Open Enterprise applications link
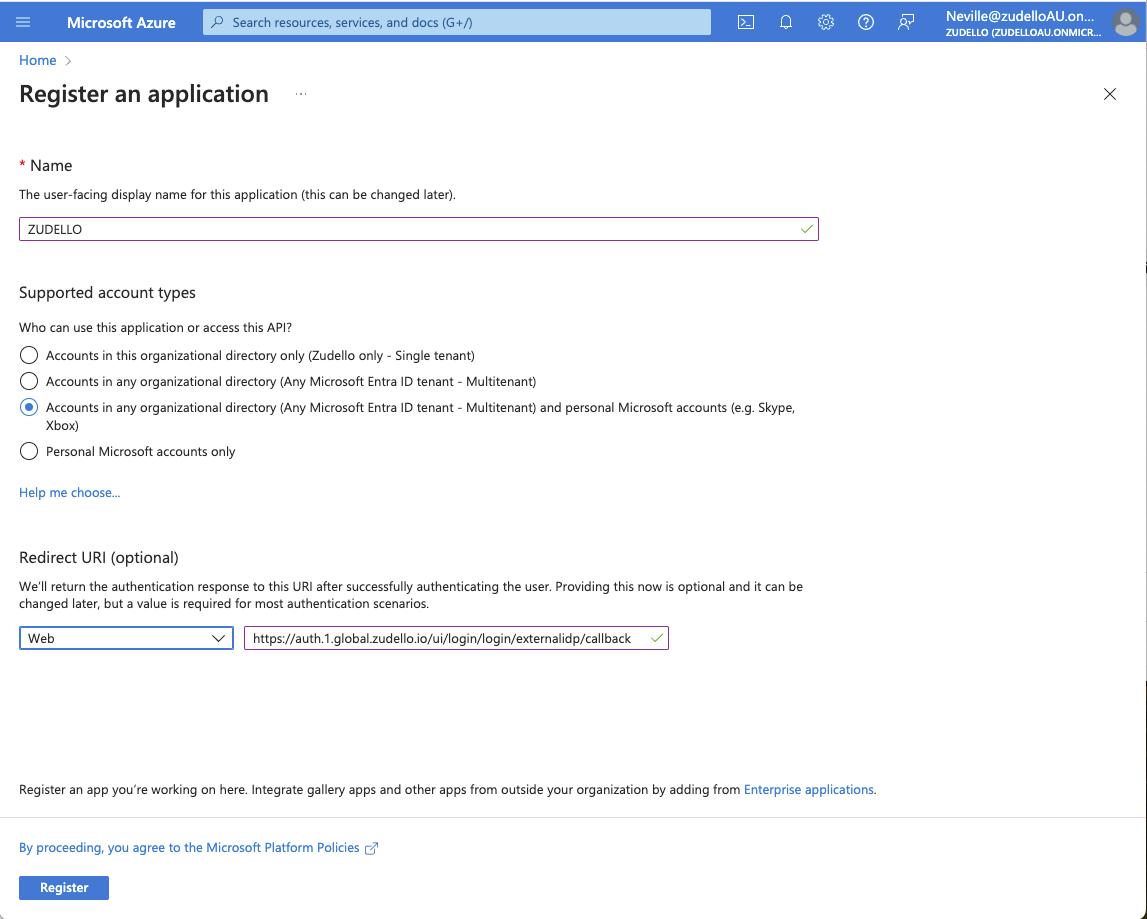1147x919 pixels. (x=808, y=789)
